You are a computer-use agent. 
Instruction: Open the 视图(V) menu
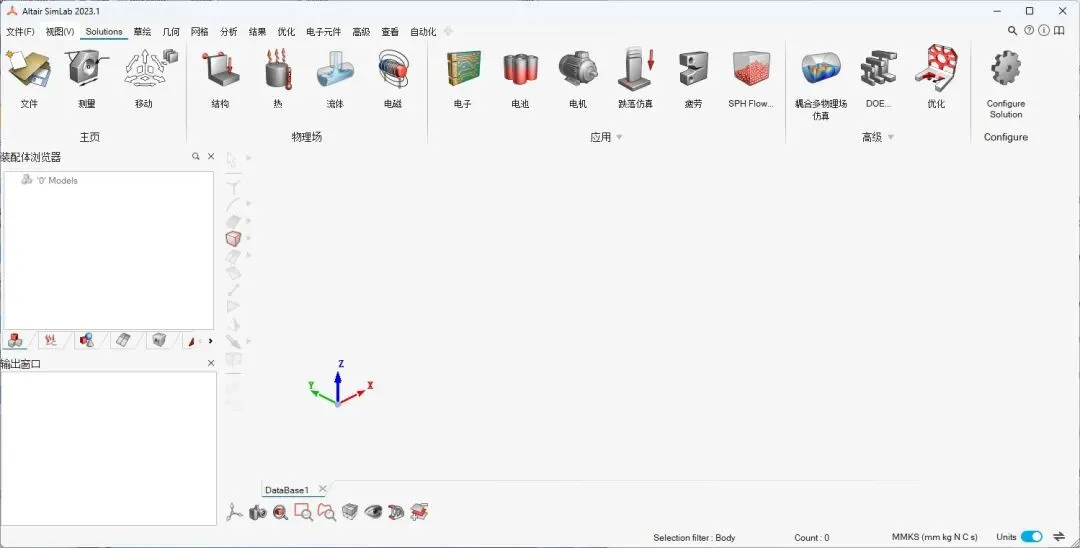point(60,32)
